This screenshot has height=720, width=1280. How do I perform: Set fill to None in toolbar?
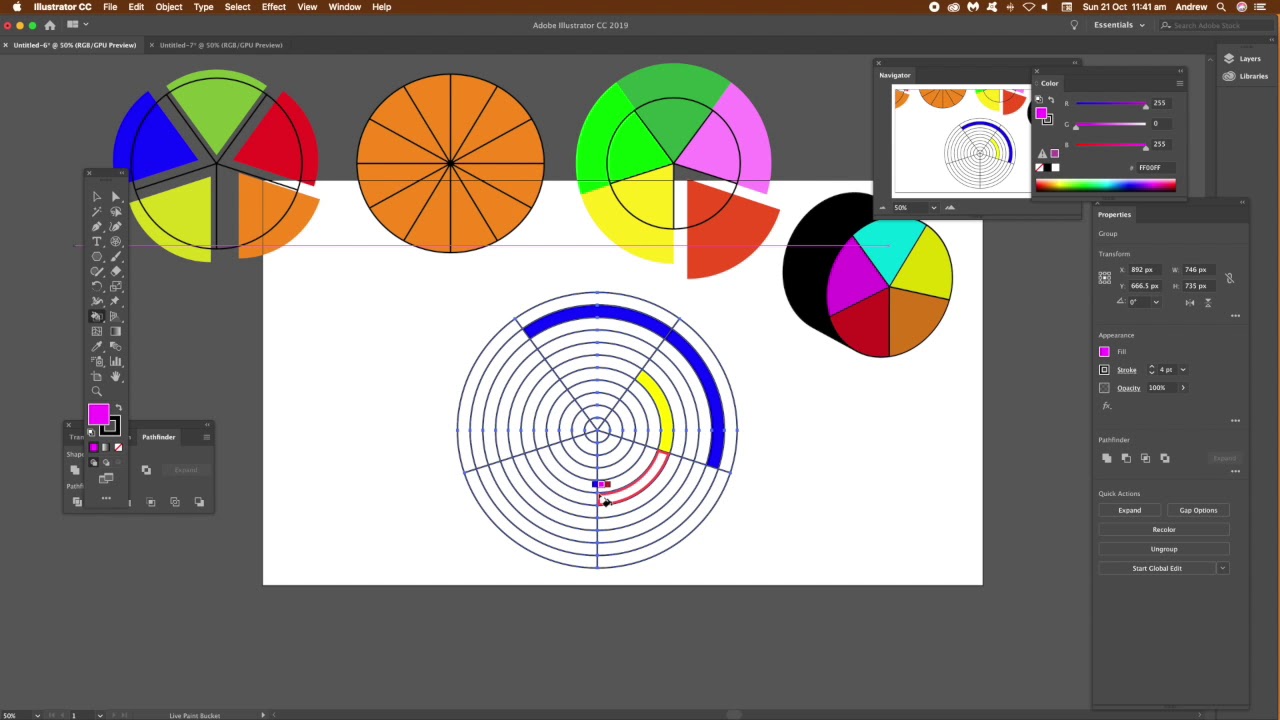pyautogui.click(x=118, y=447)
